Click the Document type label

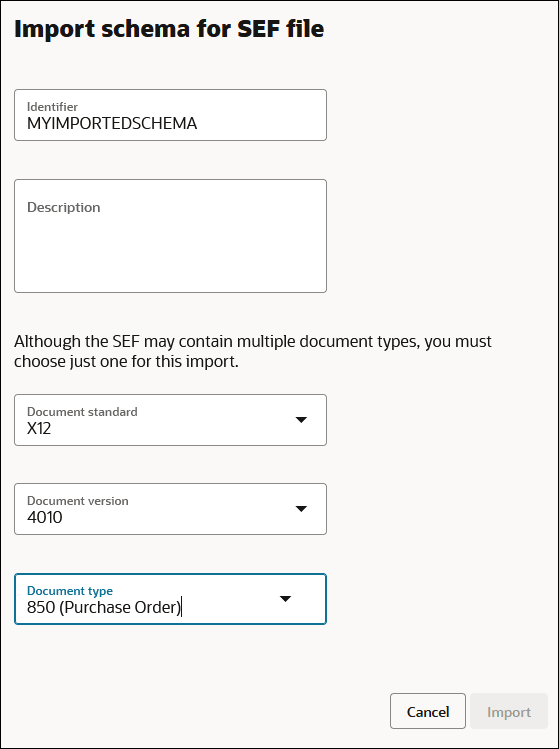coord(70,591)
